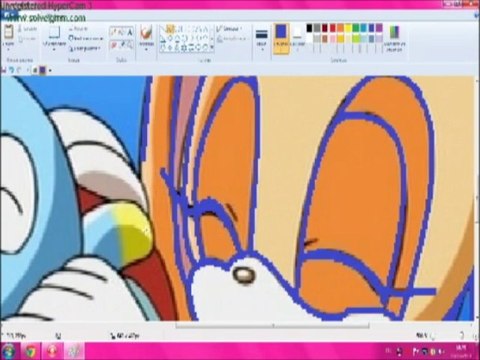Viewport: 480px width, 360px height.
Task: Open Google Chrome from the taskbar
Action: pos(31,351)
